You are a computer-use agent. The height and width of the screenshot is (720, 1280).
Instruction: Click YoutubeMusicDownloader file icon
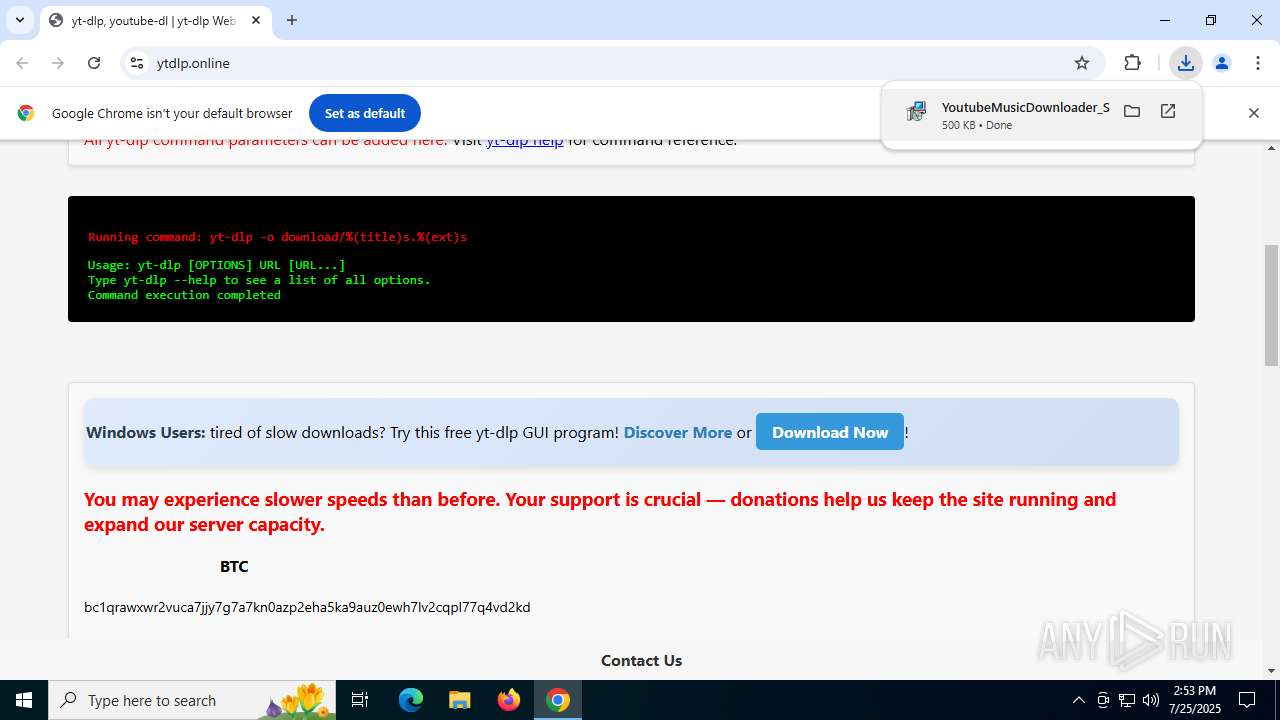click(x=916, y=112)
